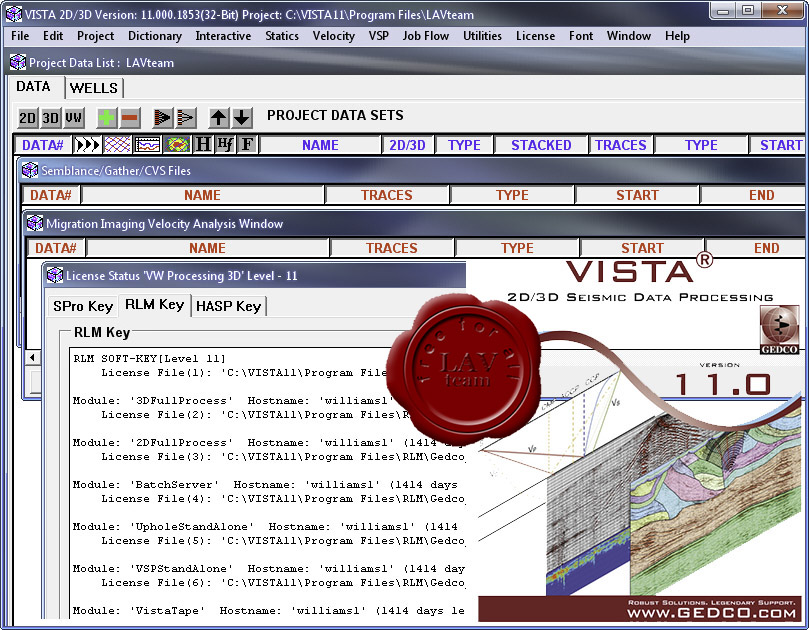Click START header in Migration Imaging window
809x630 pixels.
click(x=642, y=248)
